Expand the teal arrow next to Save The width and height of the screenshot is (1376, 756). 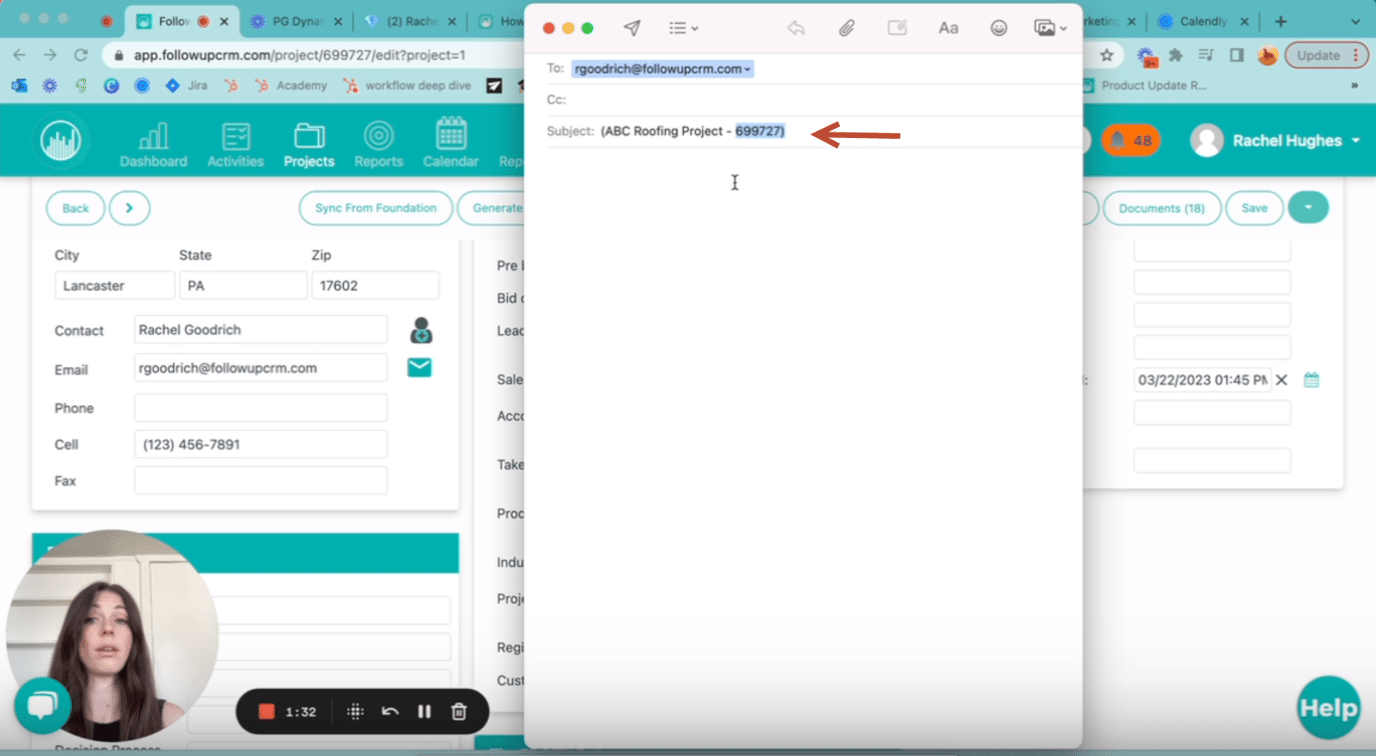coord(1308,207)
